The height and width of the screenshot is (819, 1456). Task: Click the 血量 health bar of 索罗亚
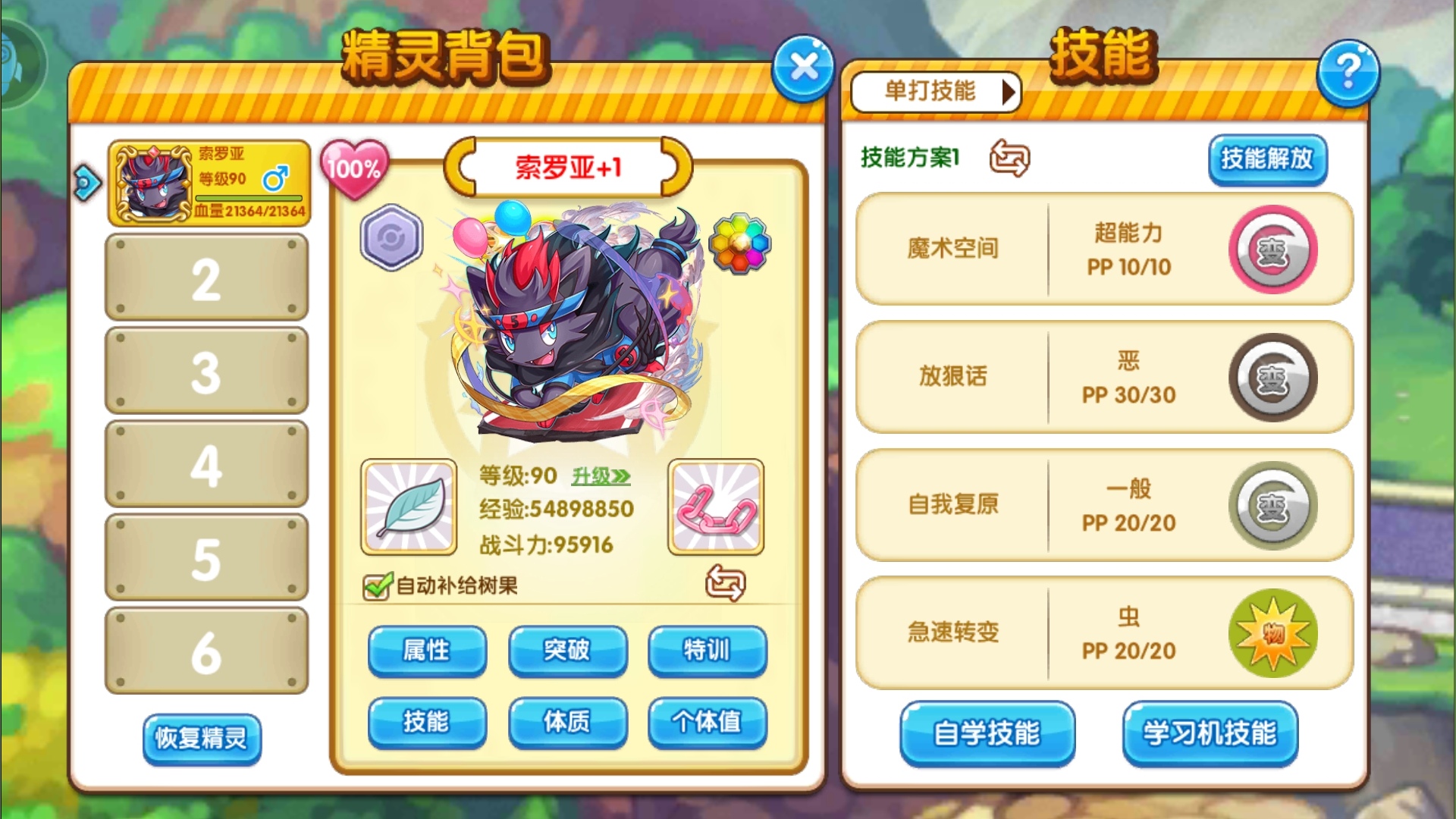pyautogui.click(x=249, y=199)
